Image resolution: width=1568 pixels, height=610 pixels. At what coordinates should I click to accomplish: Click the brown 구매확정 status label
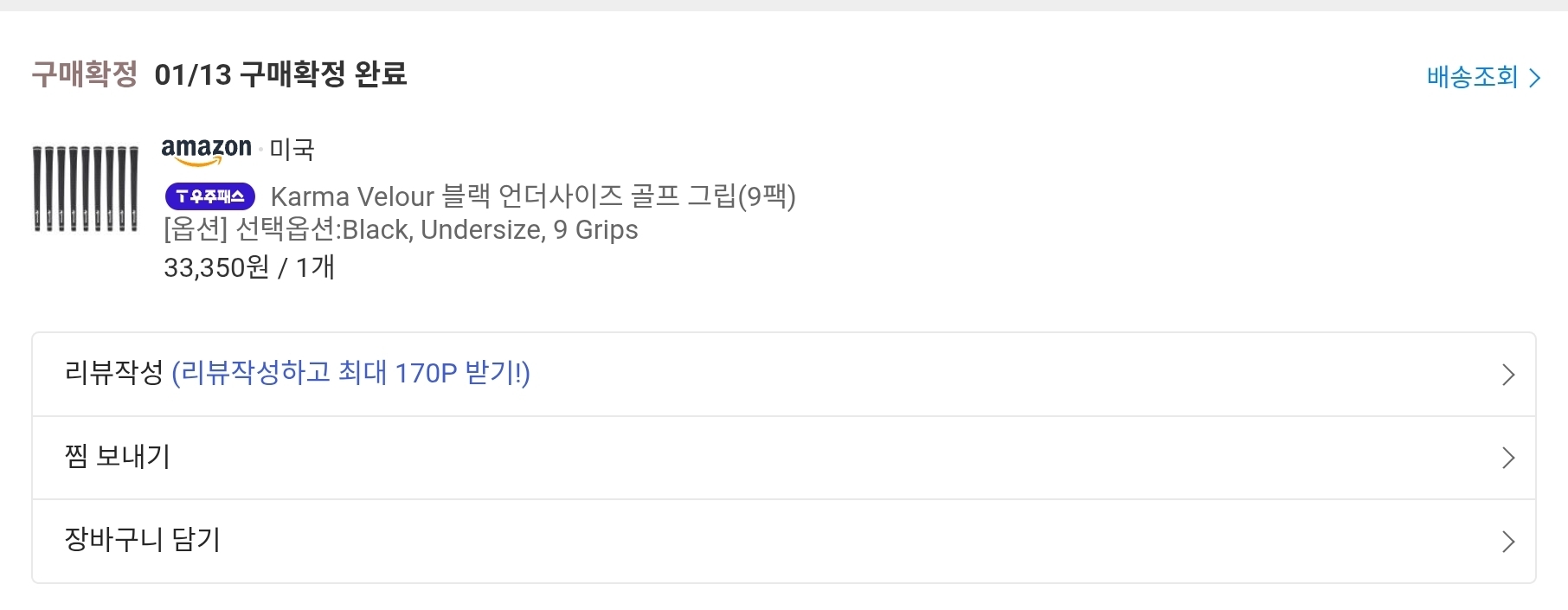point(84,74)
